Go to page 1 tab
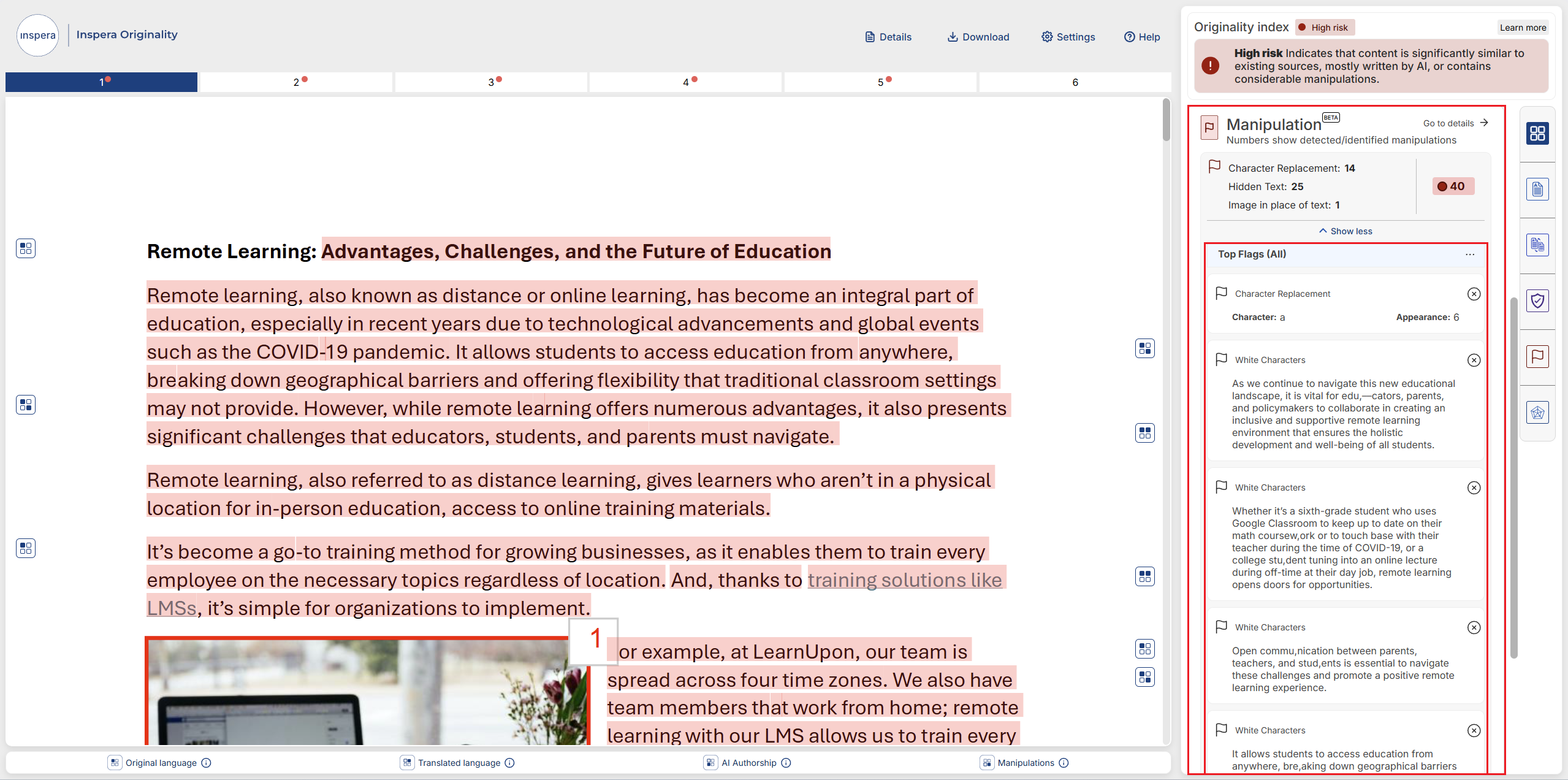 tap(101, 82)
